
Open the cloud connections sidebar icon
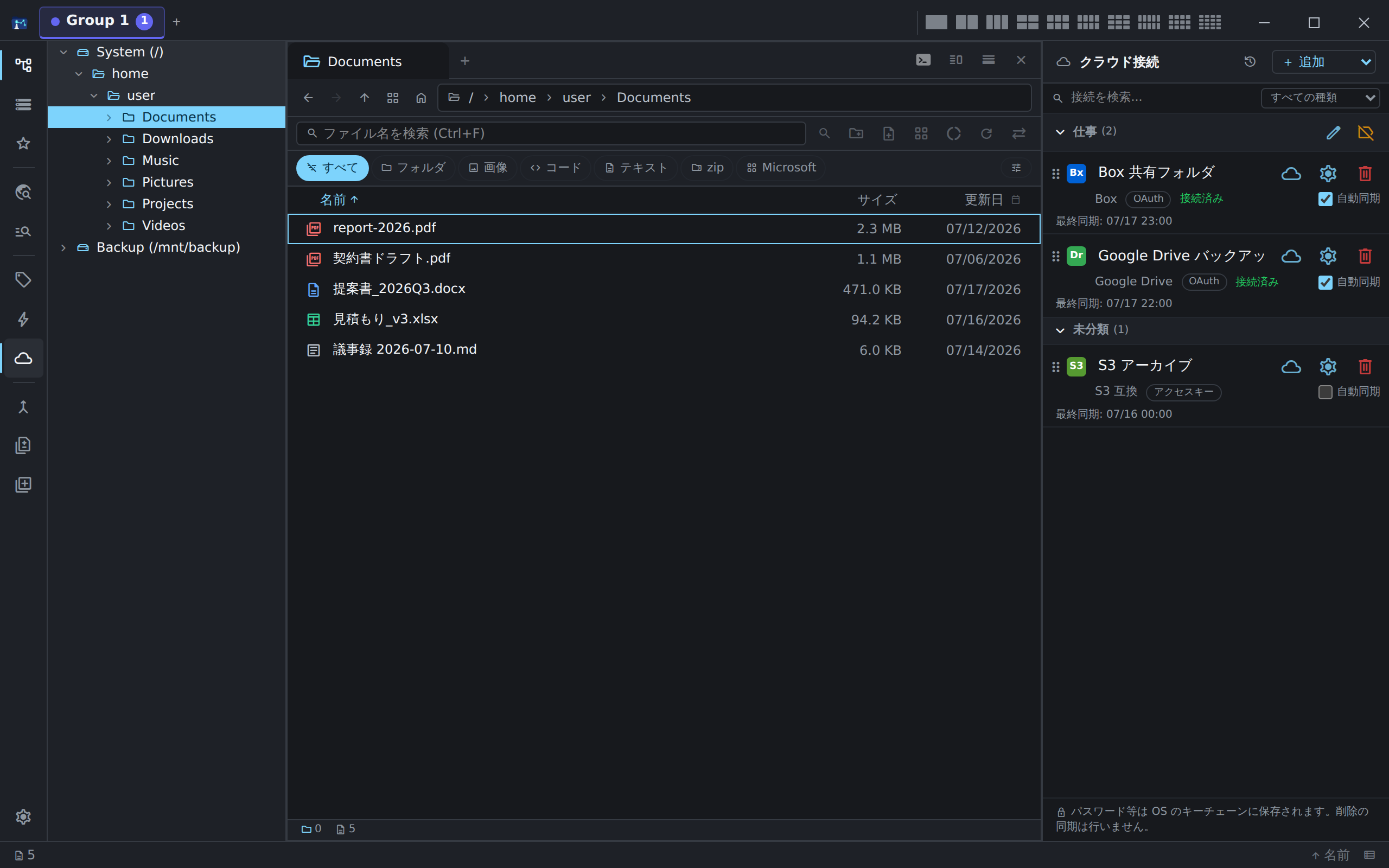23,358
